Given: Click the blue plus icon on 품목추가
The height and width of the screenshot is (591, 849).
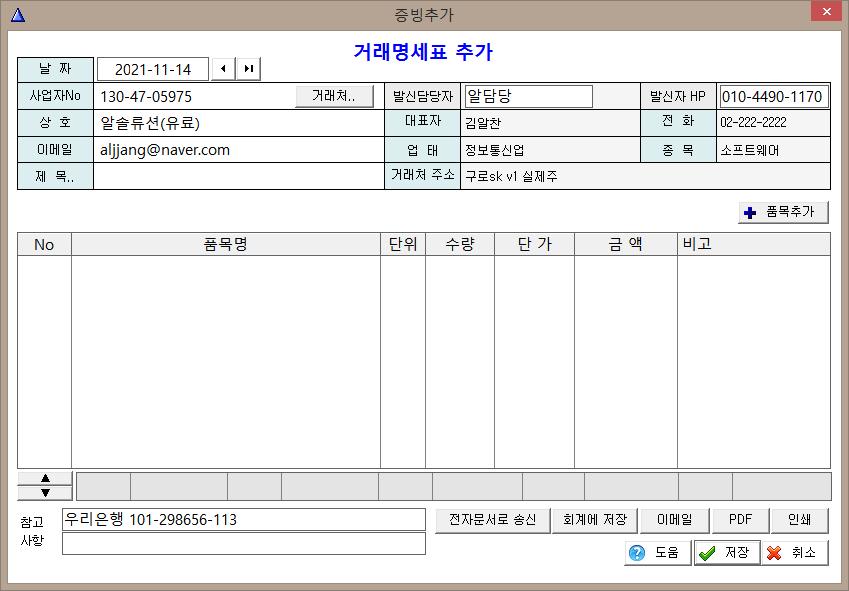Looking at the screenshot, I should (750, 213).
